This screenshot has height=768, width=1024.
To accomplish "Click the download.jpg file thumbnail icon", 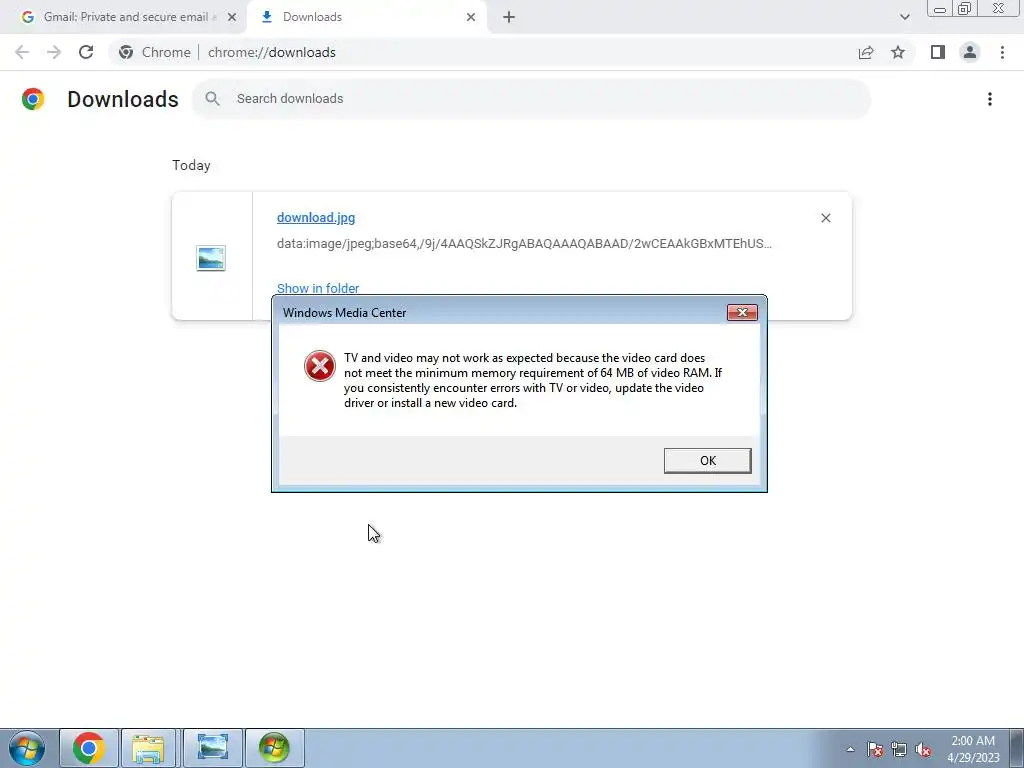I will (211, 258).
